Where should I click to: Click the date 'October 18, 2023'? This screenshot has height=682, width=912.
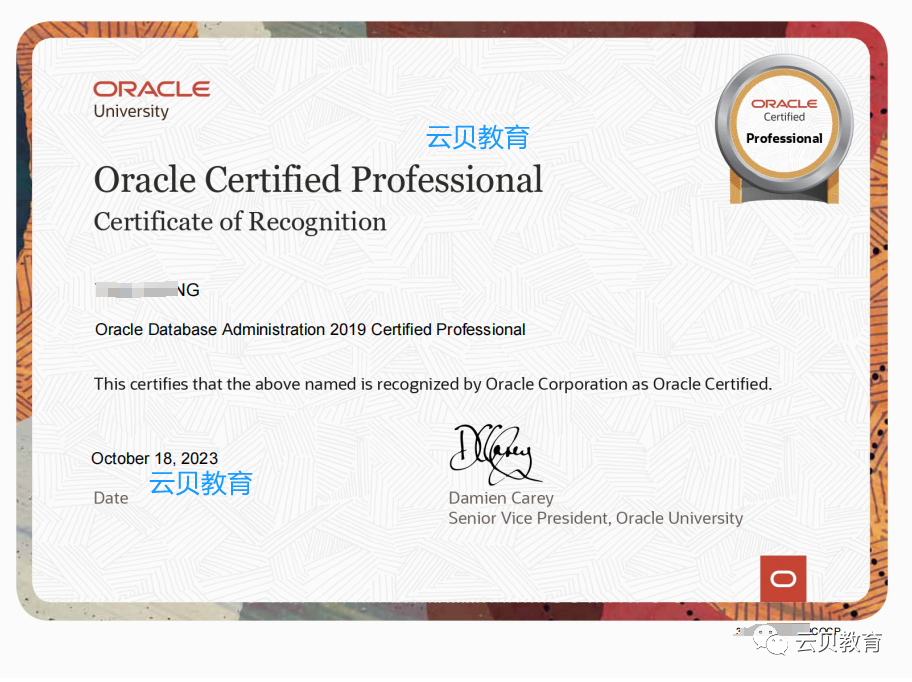(155, 459)
